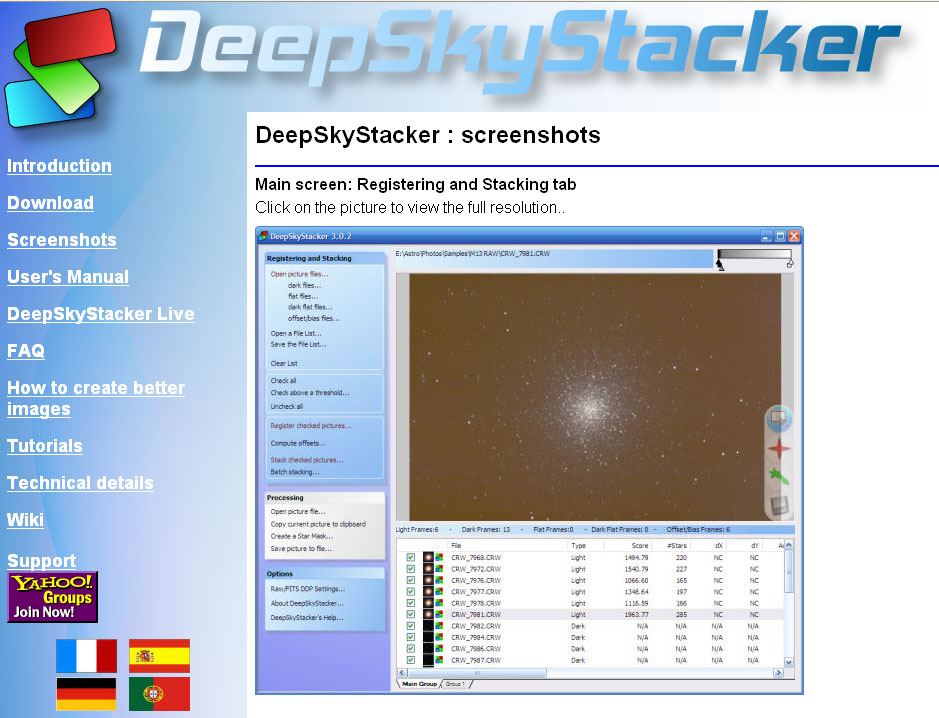Select the red star editing tool icon
Screen dimensions: 939x718
[x=778, y=449]
